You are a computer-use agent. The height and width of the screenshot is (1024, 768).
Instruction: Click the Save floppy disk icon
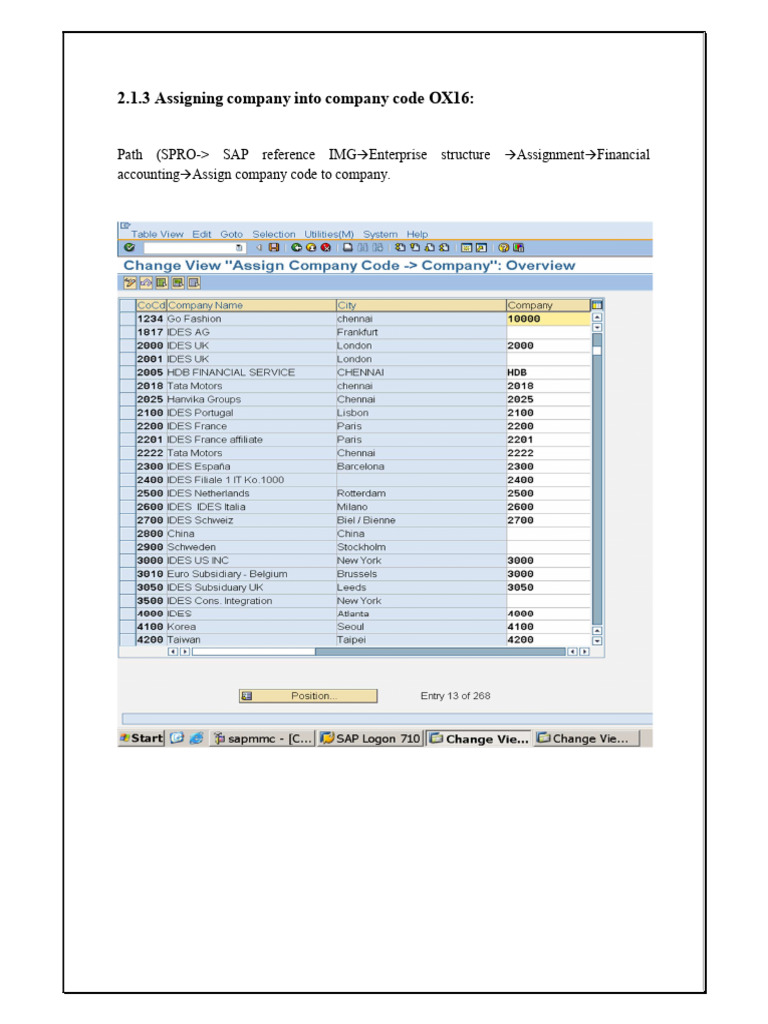274,248
